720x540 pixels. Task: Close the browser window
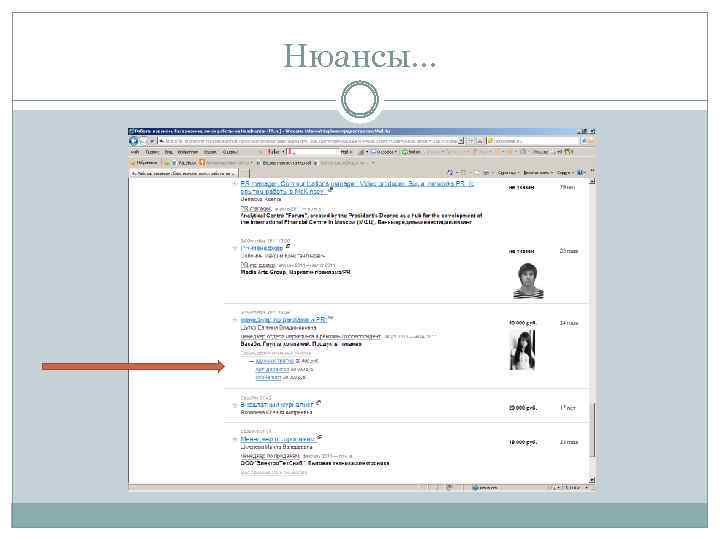click(593, 131)
